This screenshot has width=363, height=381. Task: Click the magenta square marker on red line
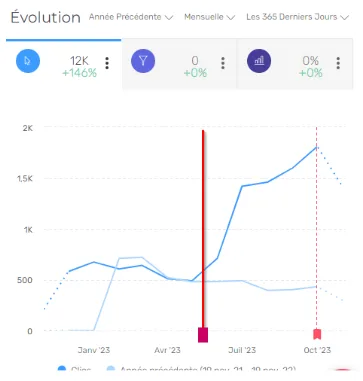click(203, 335)
